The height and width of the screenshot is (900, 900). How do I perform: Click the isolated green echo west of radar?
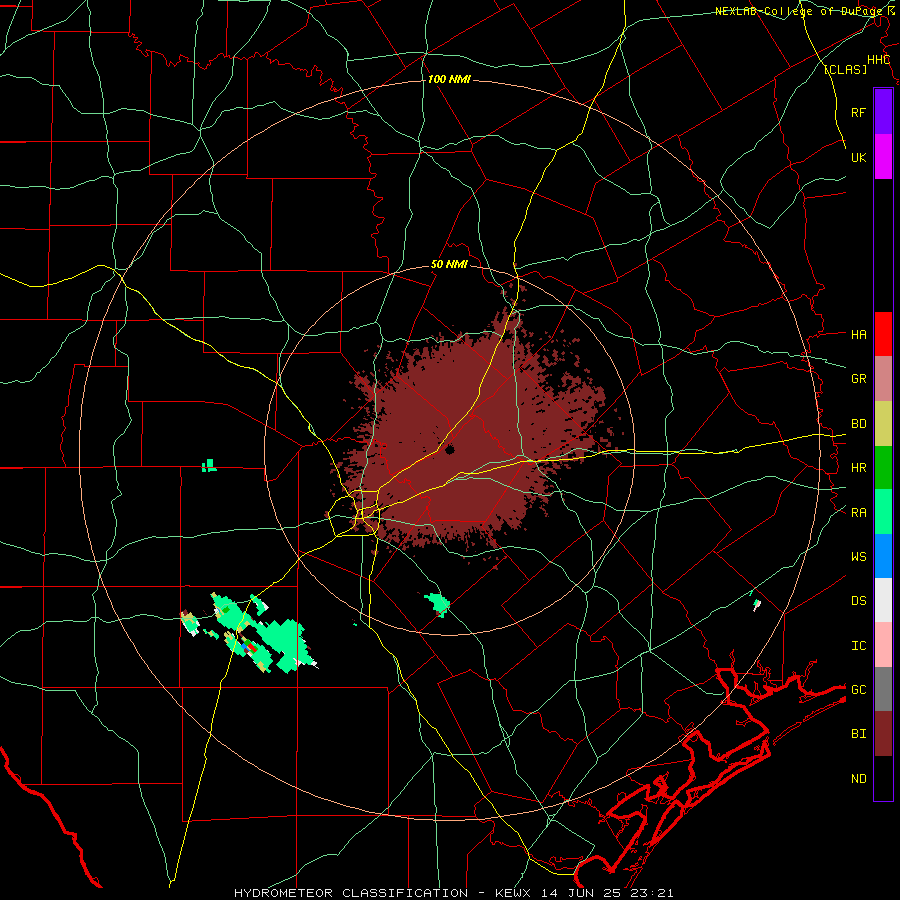[210, 465]
